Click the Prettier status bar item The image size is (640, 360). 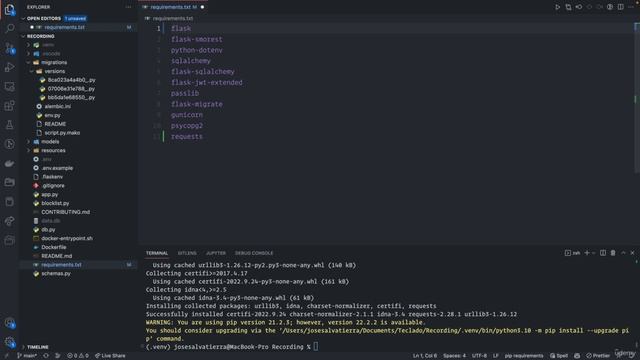coord(598,356)
